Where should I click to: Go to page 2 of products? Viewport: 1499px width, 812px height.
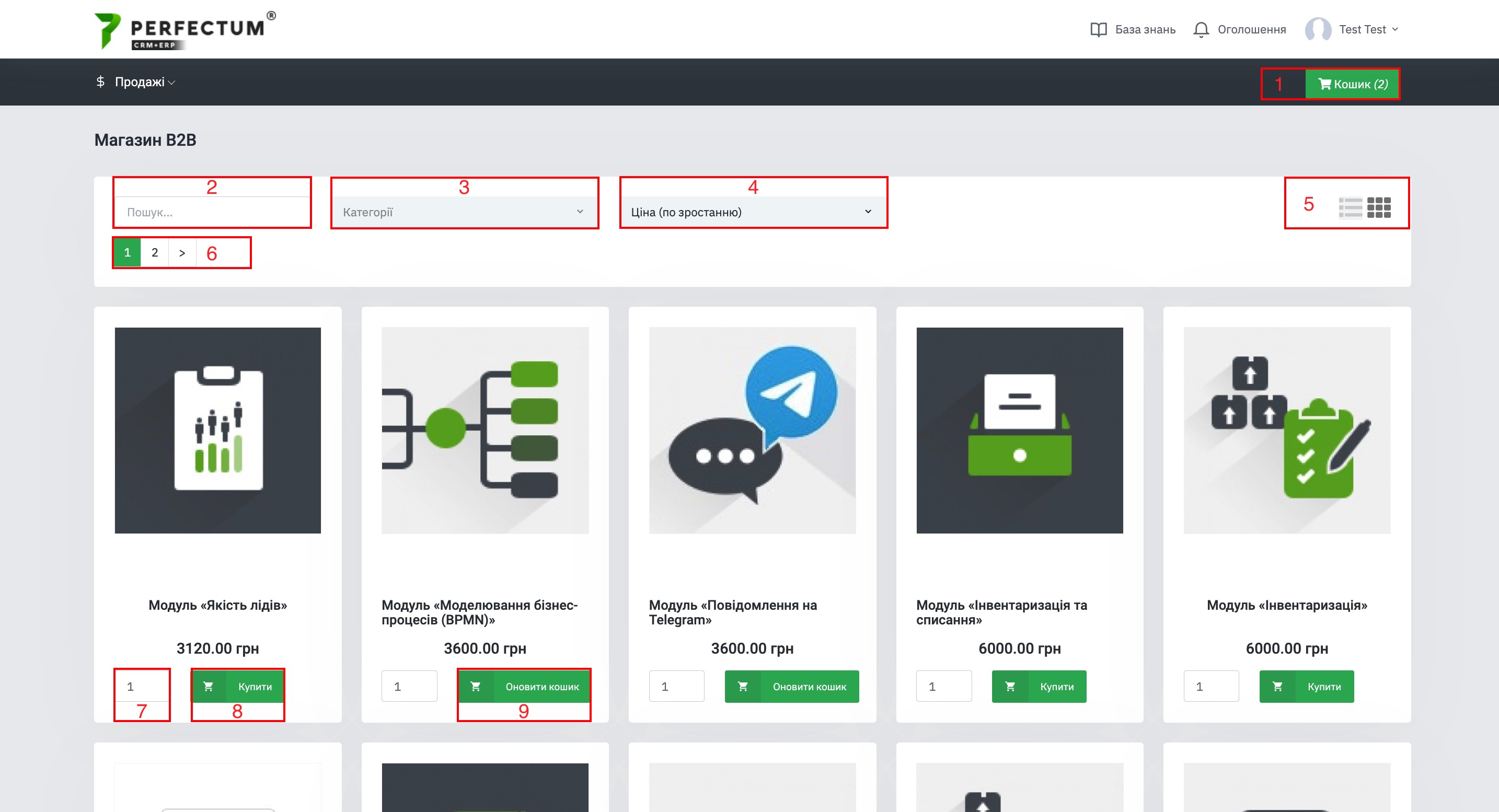[x=155, y=252]
